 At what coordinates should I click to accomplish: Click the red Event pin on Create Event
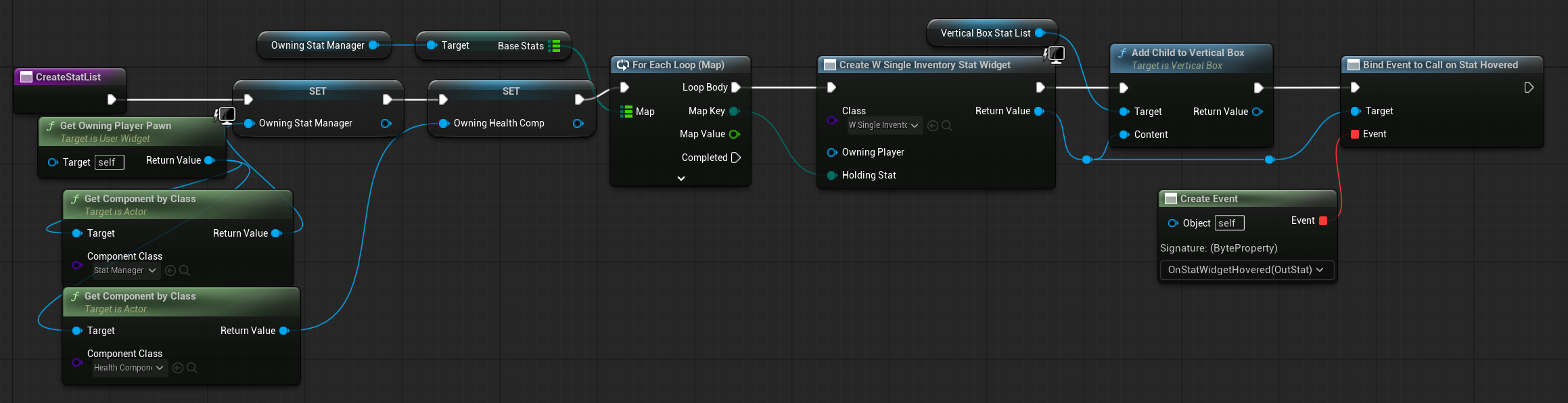(1323, 221)
